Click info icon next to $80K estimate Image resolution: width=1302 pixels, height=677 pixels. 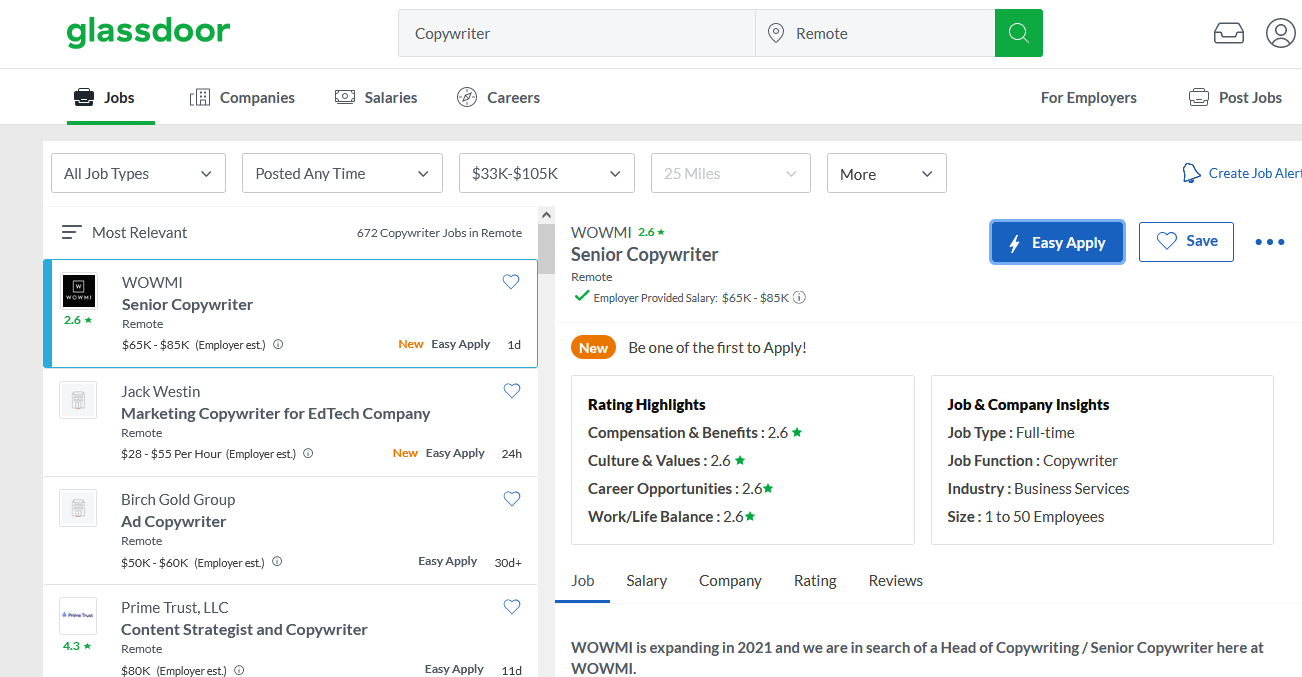click(x=239, y=670)
